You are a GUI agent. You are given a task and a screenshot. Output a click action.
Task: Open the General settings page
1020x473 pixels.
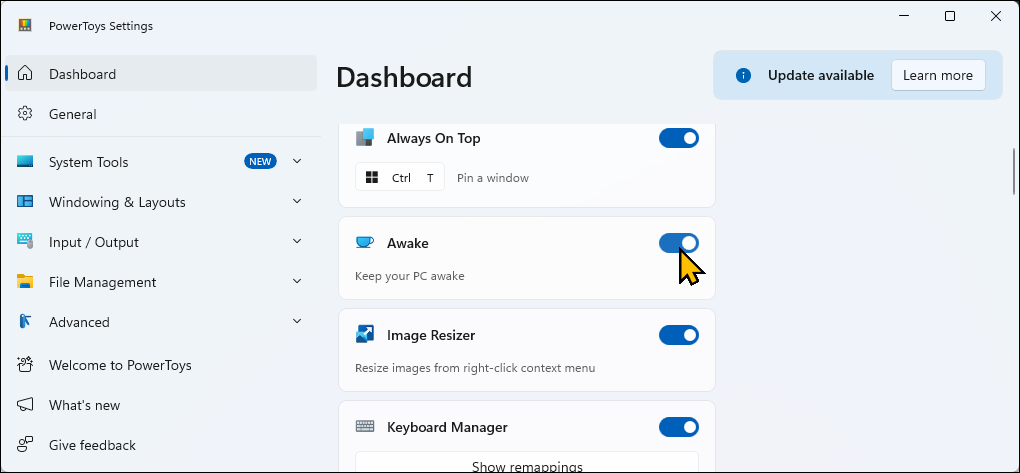coord(161,114)
